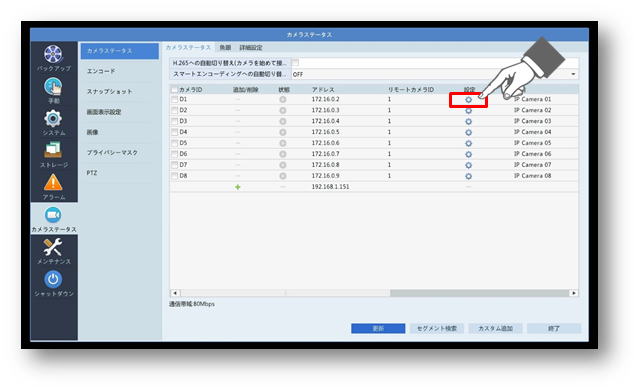Screen dimensions: 640x391
Task: Click the address cell 172.16.0.5
Action: (325, 132)
